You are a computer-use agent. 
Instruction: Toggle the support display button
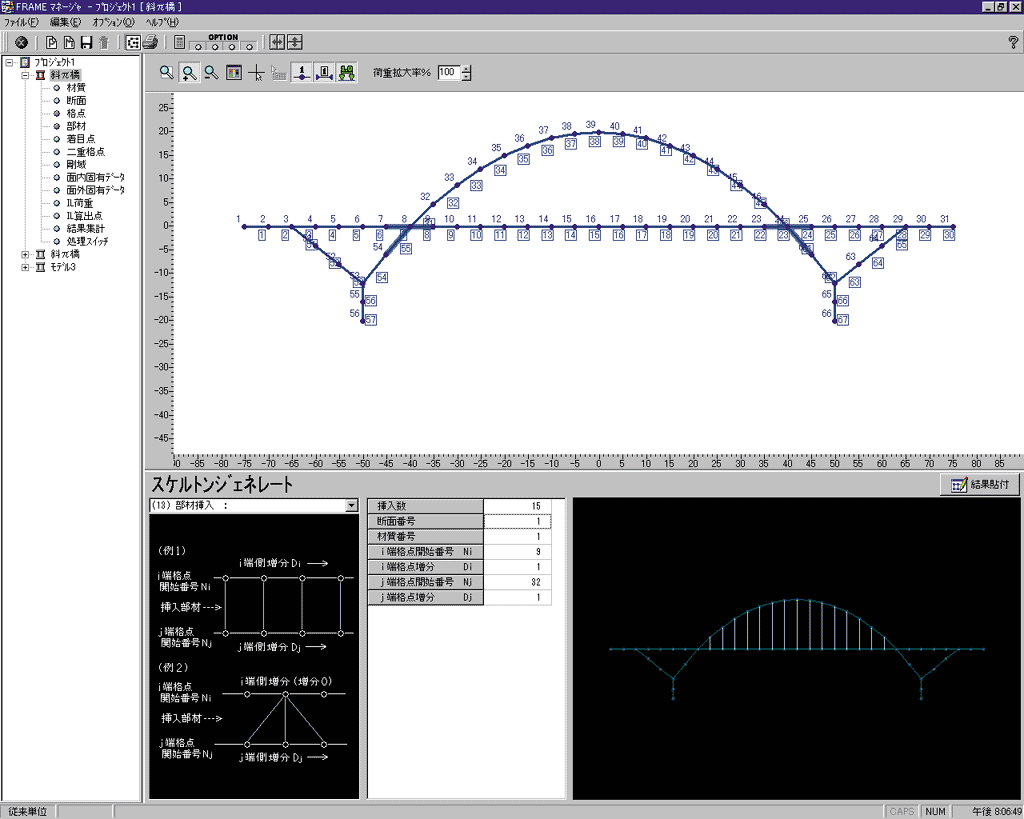[347, 73]
